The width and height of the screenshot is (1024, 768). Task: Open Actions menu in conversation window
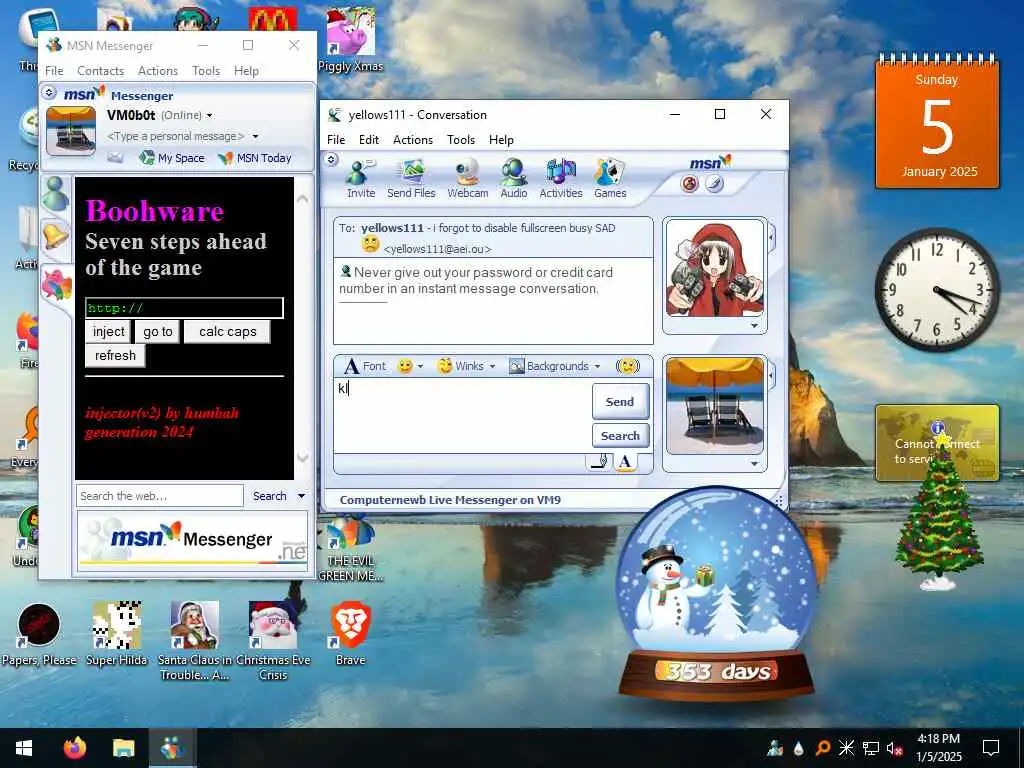pyautogui.click(x=413, y=140)
